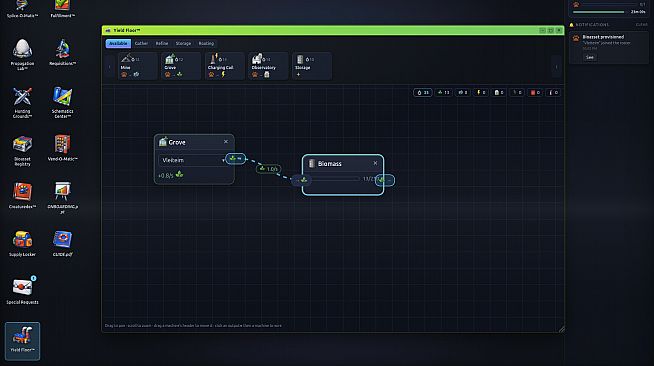Open the Splice-O-Matic desktop icon
Screen dimensions: 654x366
point(22,8)
